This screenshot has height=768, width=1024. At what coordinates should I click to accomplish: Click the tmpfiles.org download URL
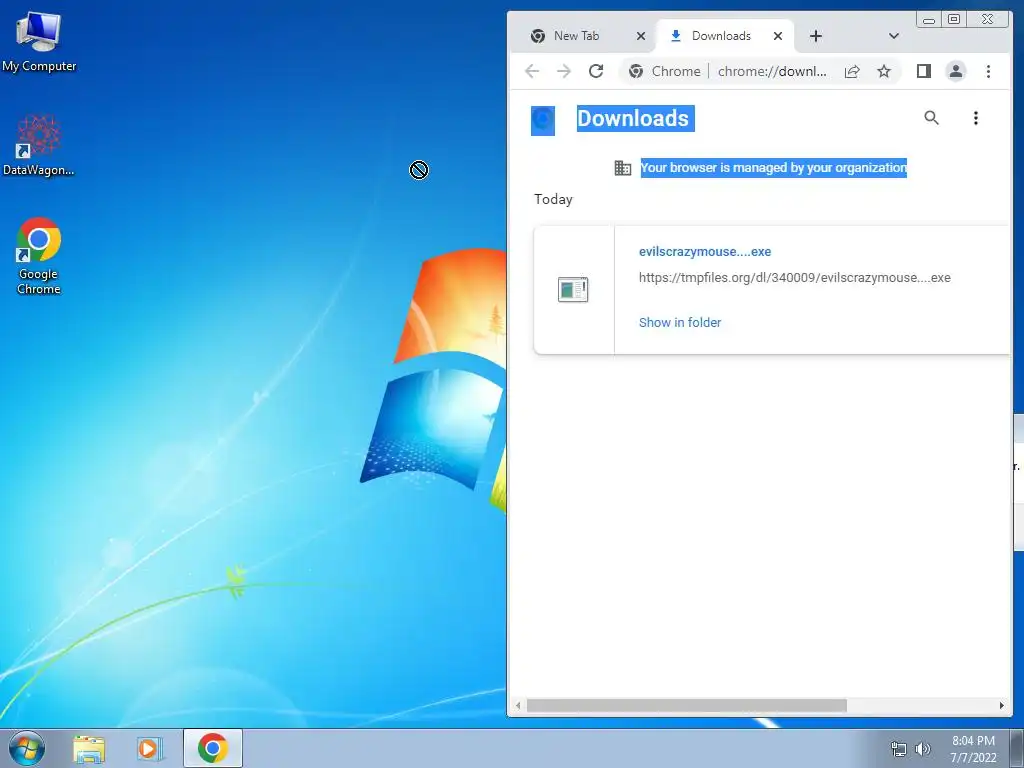[x=794, y=278]
